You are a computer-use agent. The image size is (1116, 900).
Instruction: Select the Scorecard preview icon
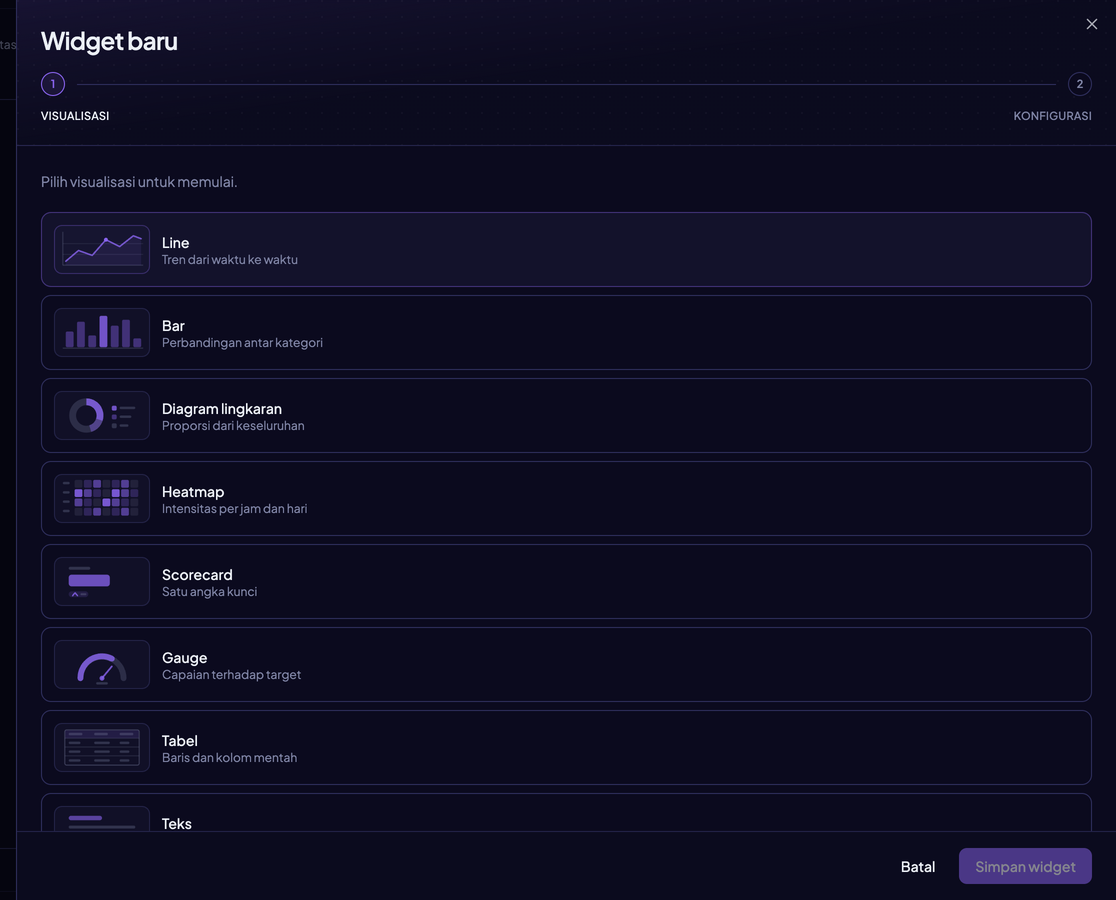102,581
